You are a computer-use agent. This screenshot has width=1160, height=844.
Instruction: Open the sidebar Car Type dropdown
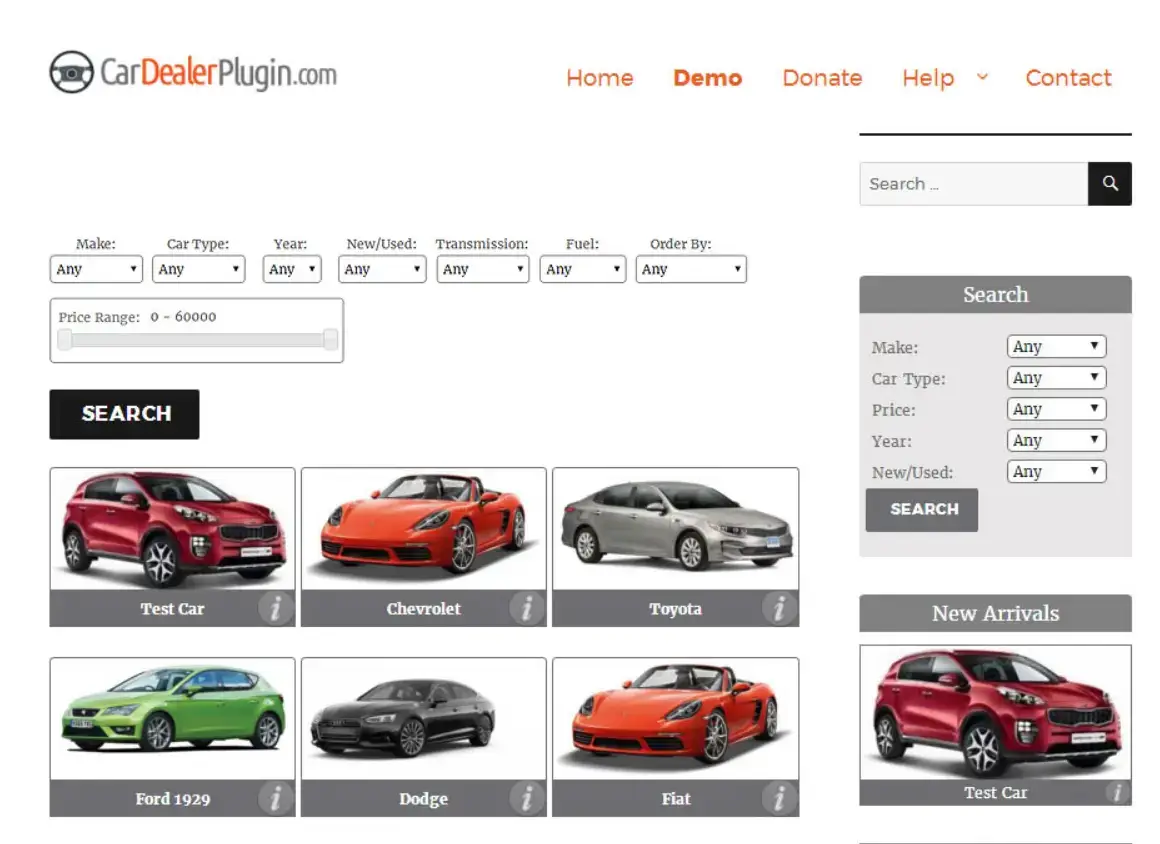click(x=1055, y=377)
